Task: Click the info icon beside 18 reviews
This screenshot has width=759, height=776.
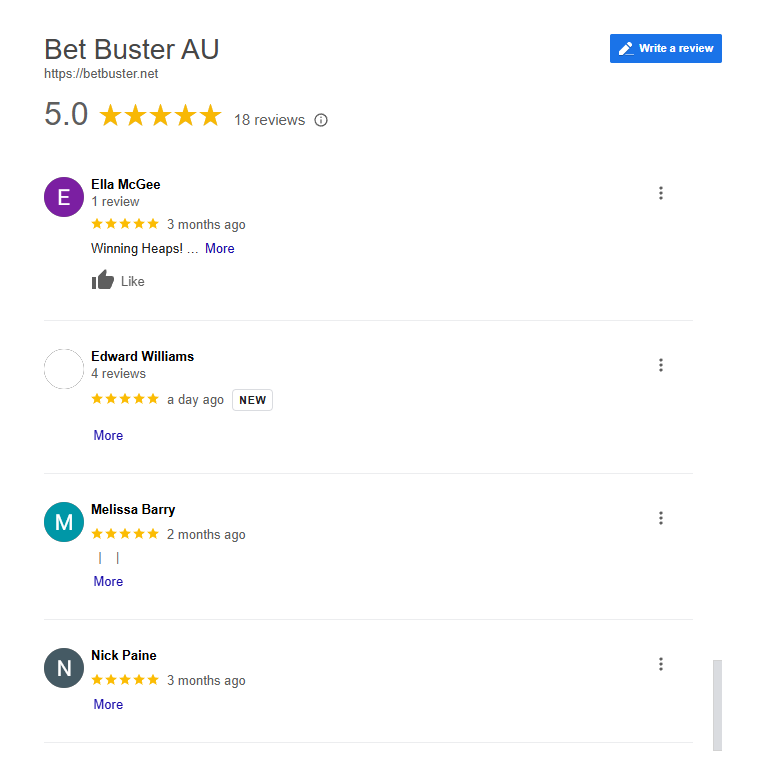Action: click(x=321, y=120)
